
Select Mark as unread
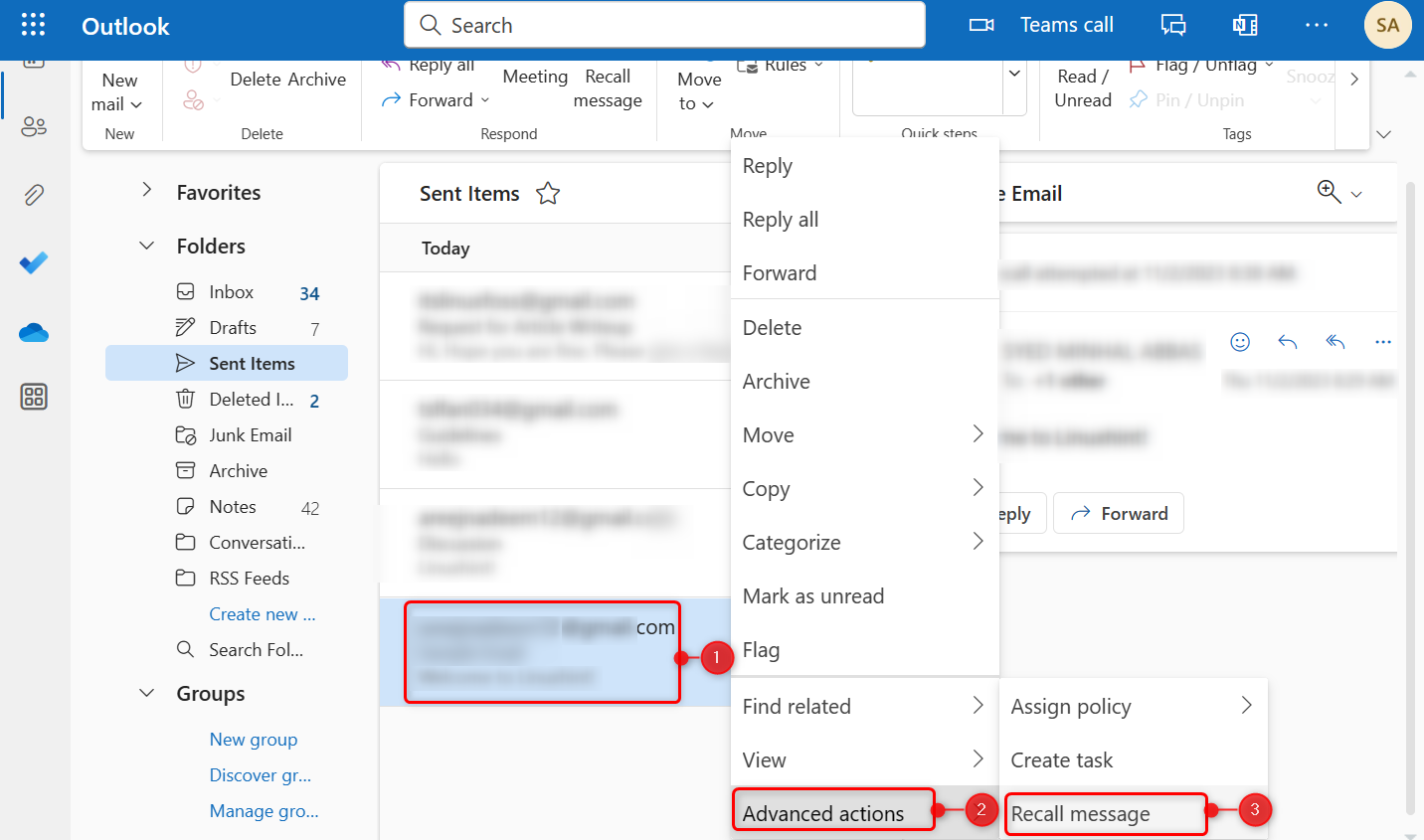pos(864,595)
